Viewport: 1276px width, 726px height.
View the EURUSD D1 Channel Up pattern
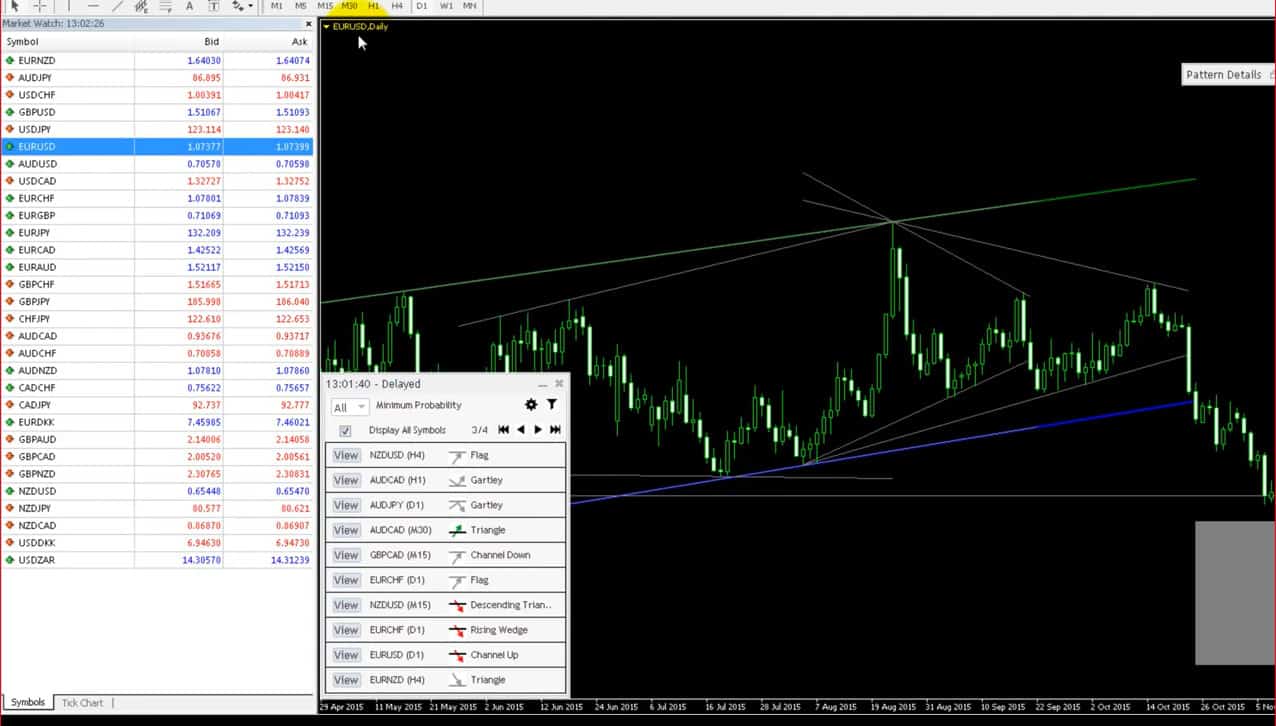(x=345, y=655)
